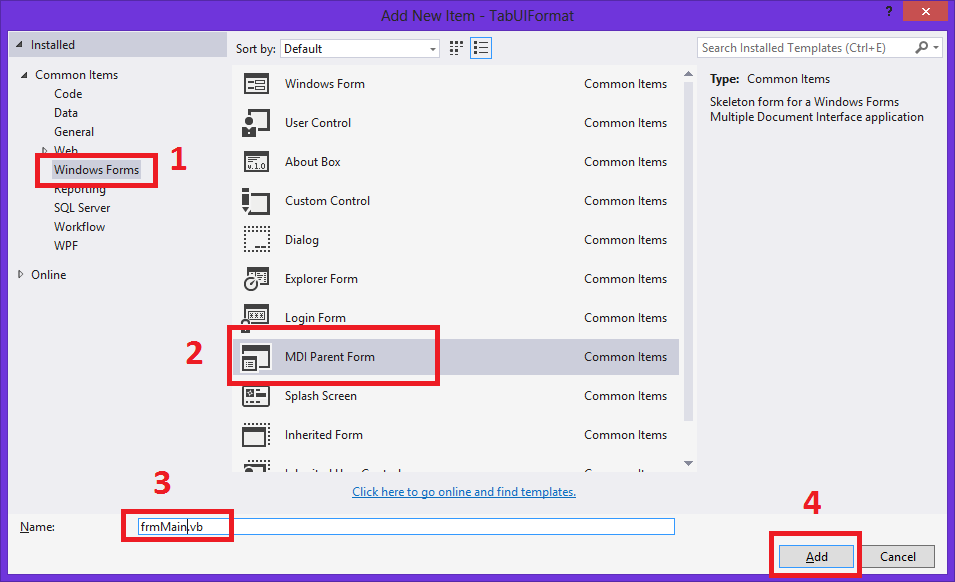Close the Add New Item dialog
The width and height of the screenshot is (955, 582).
pyautogui.click(x=925, y=11)
